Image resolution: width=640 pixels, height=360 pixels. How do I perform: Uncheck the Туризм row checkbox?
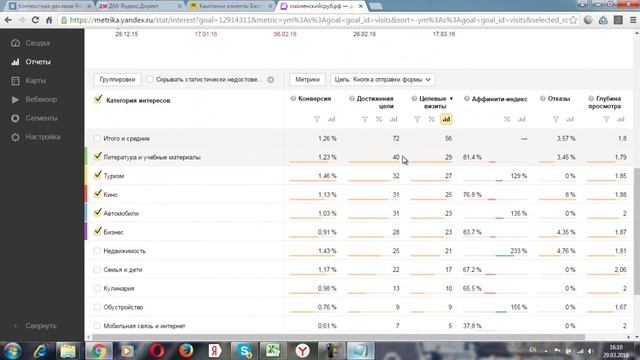click(97, 175)
